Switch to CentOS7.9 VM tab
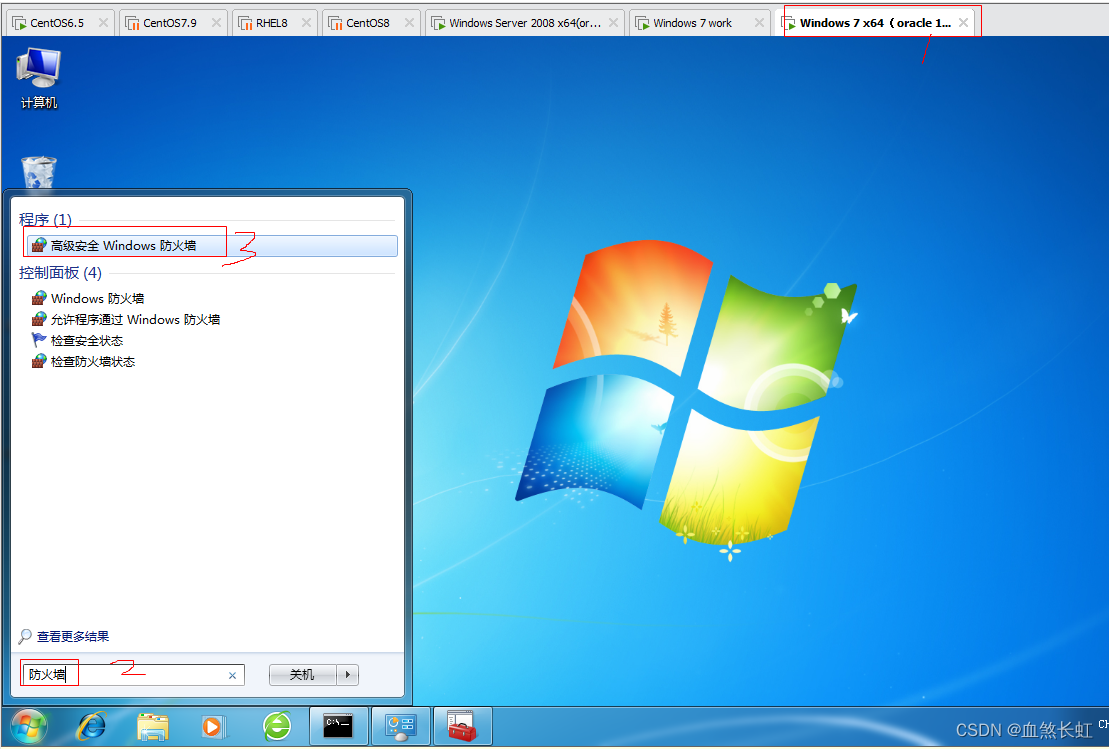Viewport: 1109px width, 749px height. pyautogui.click(x=170, y=23)
